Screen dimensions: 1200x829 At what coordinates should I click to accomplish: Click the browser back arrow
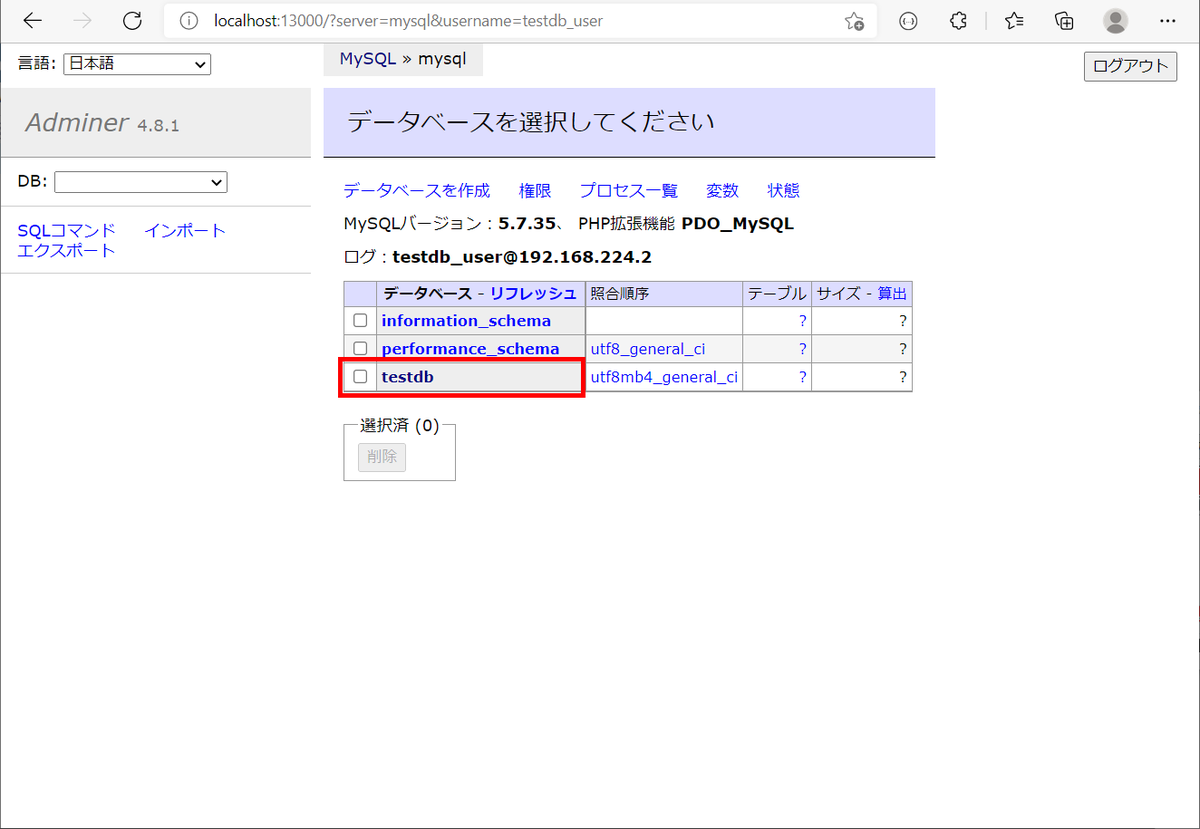(x=30, y=20)
